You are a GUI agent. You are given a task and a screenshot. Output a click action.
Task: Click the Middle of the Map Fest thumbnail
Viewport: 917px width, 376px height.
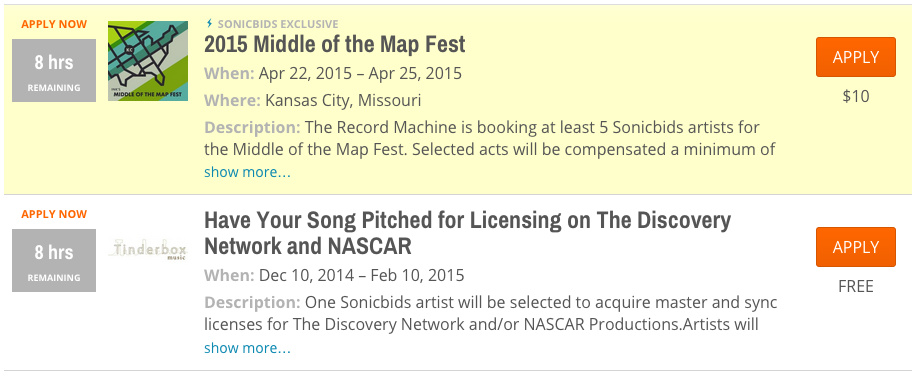[148, 61]
